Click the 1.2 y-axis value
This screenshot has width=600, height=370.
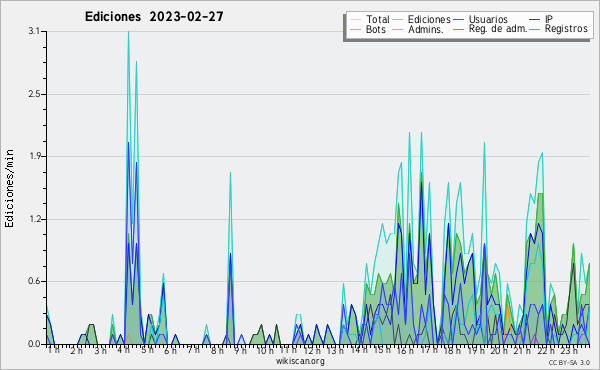pos(34,219)
